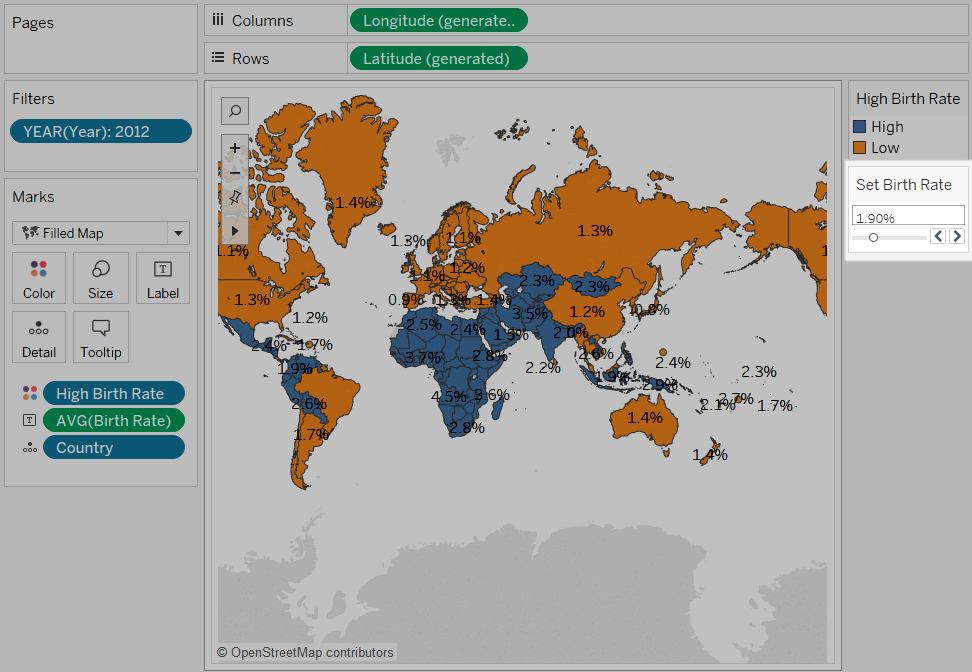Click the Pages shelf heading
Image resolution: width=972 pixels, height=672 pixels.
pos(33,23)
